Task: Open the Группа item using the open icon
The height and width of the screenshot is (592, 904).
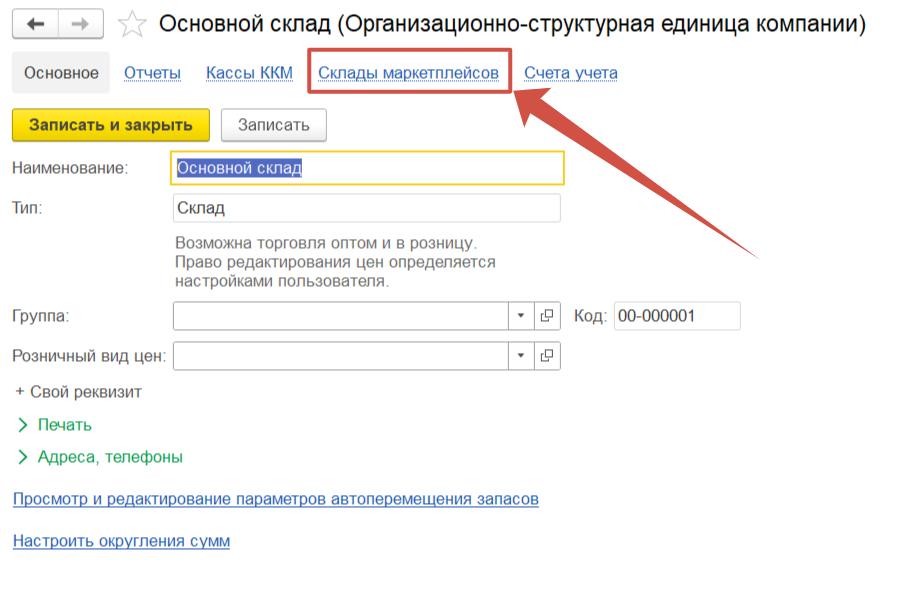Action: point(547,316)
